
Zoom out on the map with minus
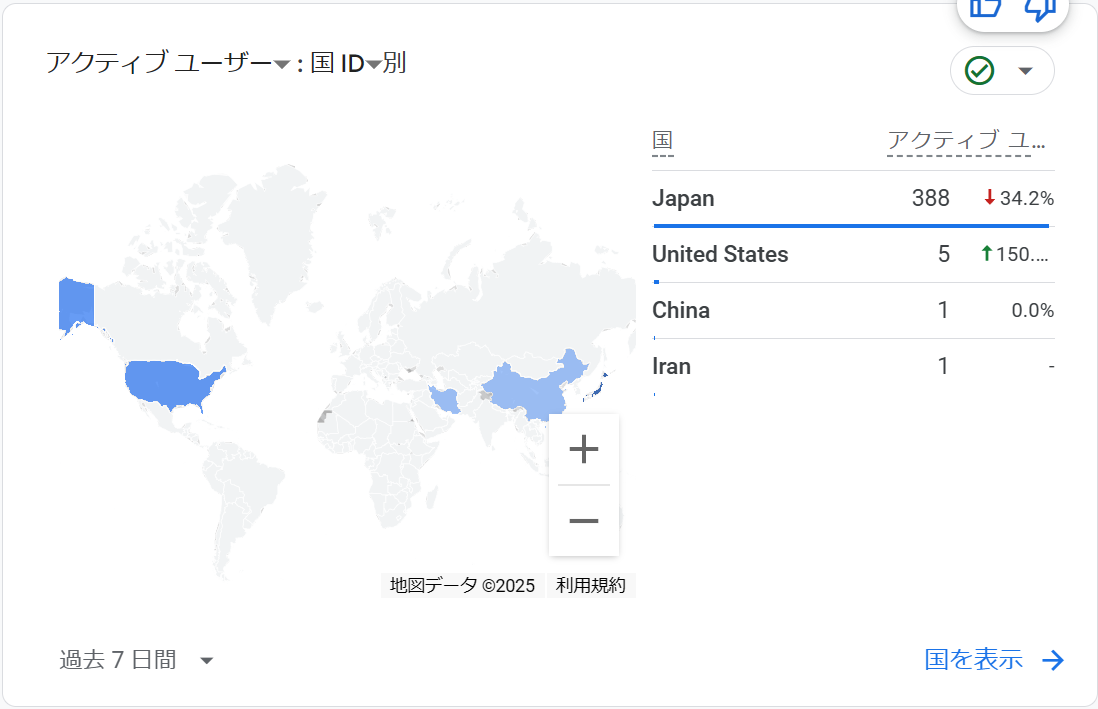(x=584, y=521)
